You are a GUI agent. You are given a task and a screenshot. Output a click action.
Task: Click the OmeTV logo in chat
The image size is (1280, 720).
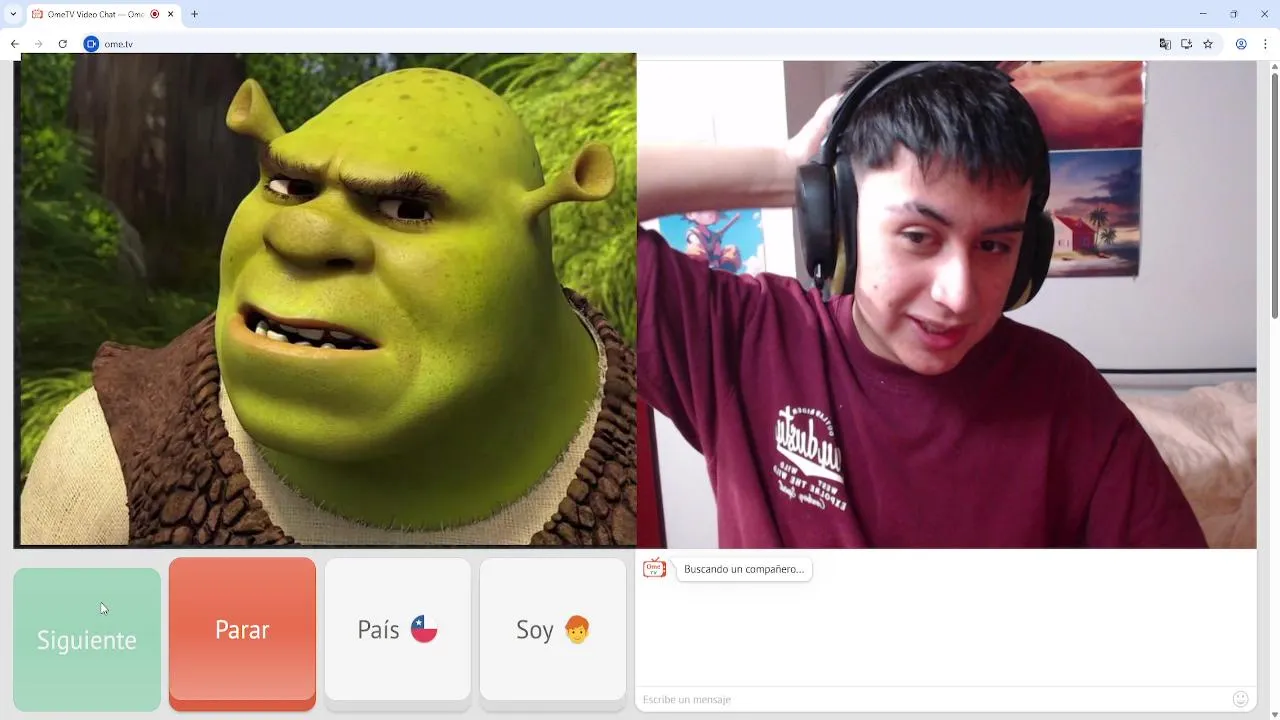pyautogui.click(x=654, y=568)
